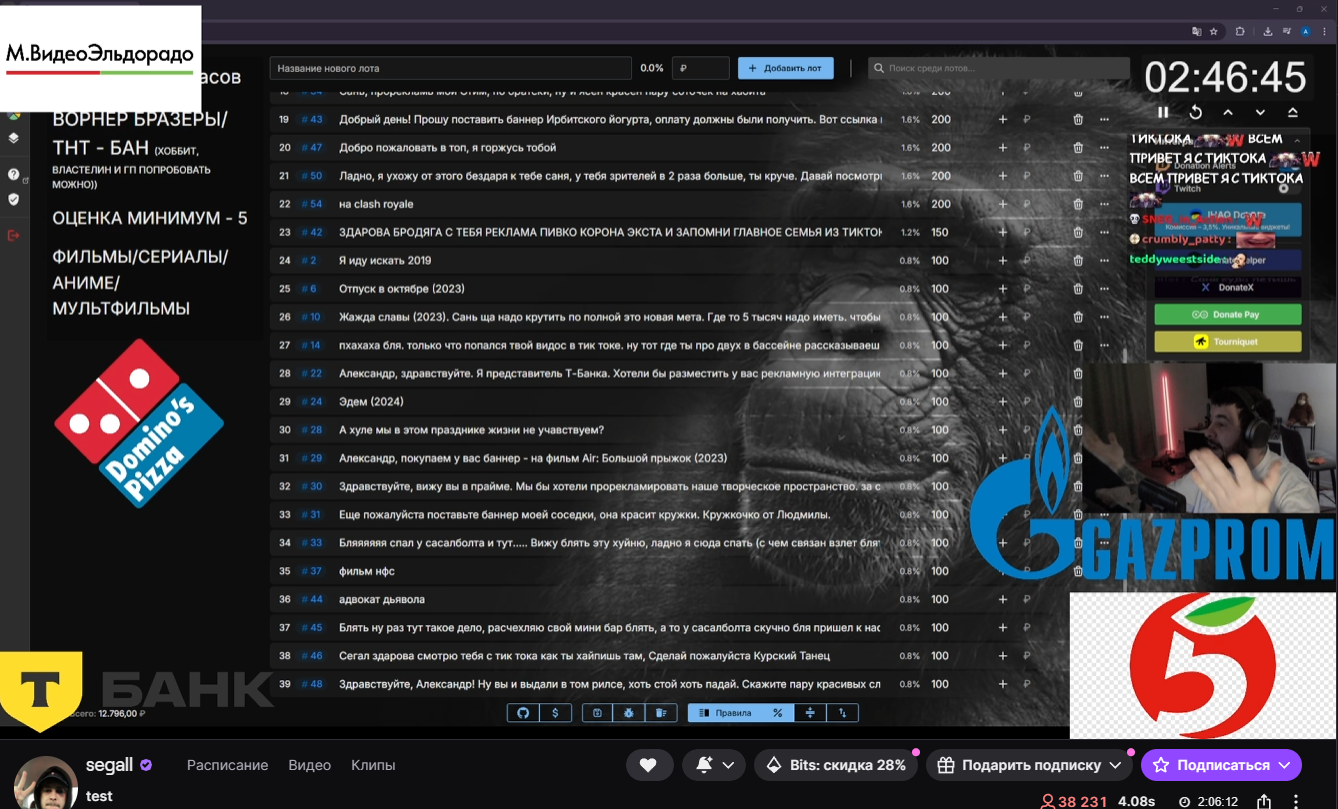Screen dimensions: 1338x809
Task: Click the red logout icon in left sidebar
Action: [x=13, y=236]
